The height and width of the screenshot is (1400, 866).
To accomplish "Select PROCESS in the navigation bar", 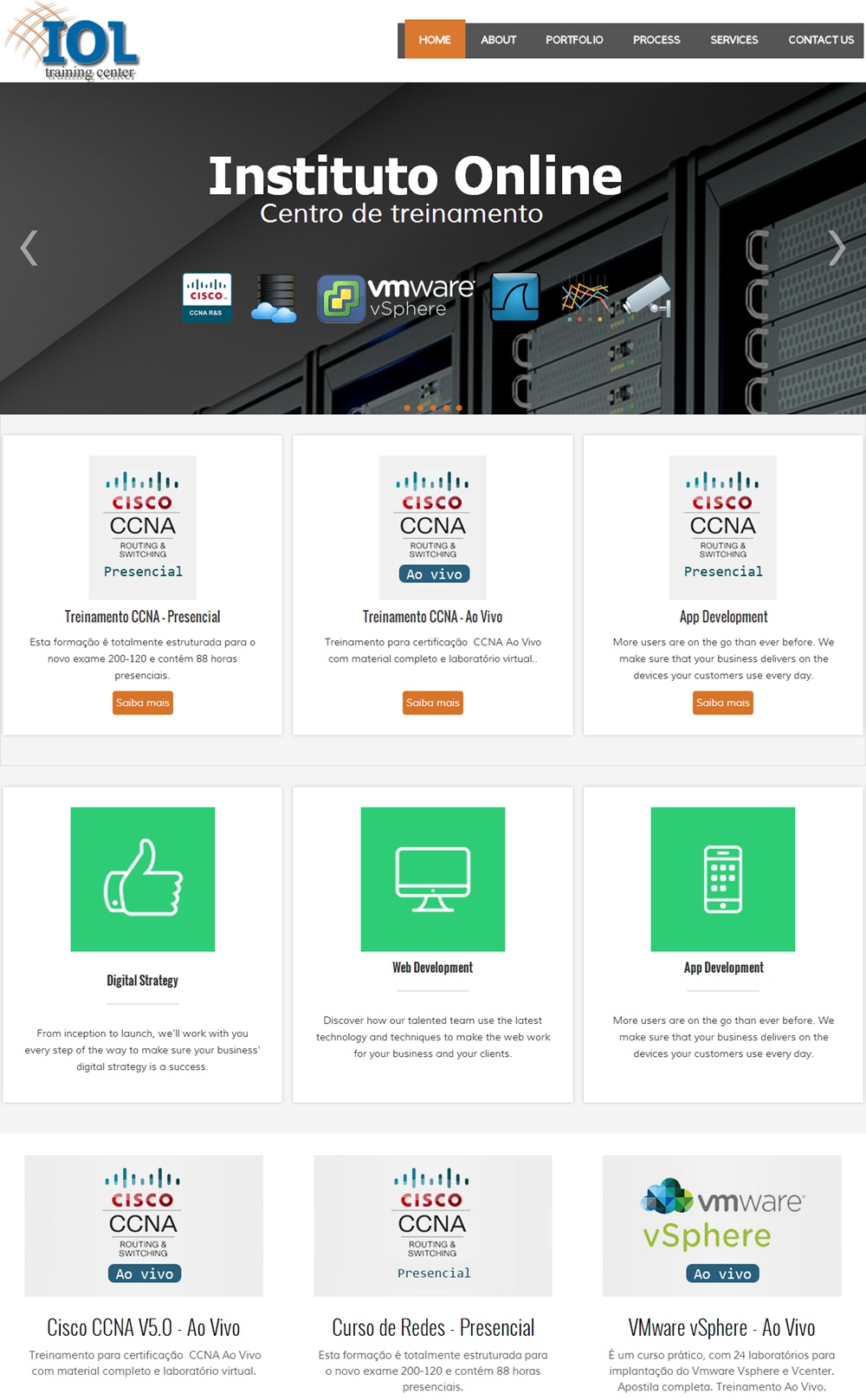I will coord(656,40).
